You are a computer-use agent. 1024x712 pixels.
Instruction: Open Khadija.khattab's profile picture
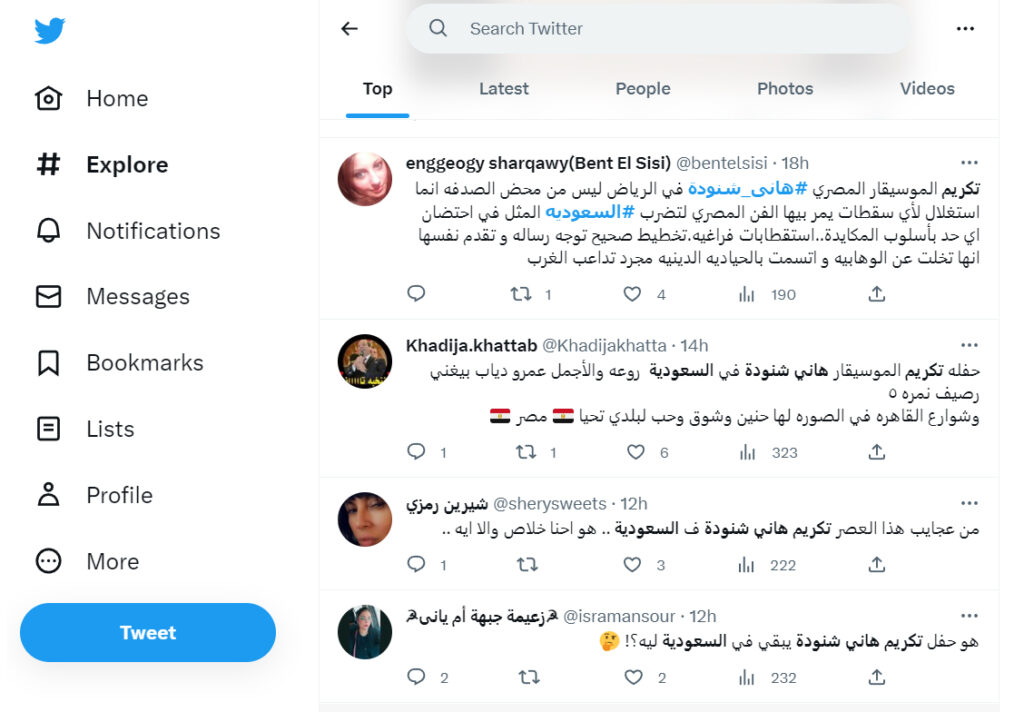pos(364,361)
